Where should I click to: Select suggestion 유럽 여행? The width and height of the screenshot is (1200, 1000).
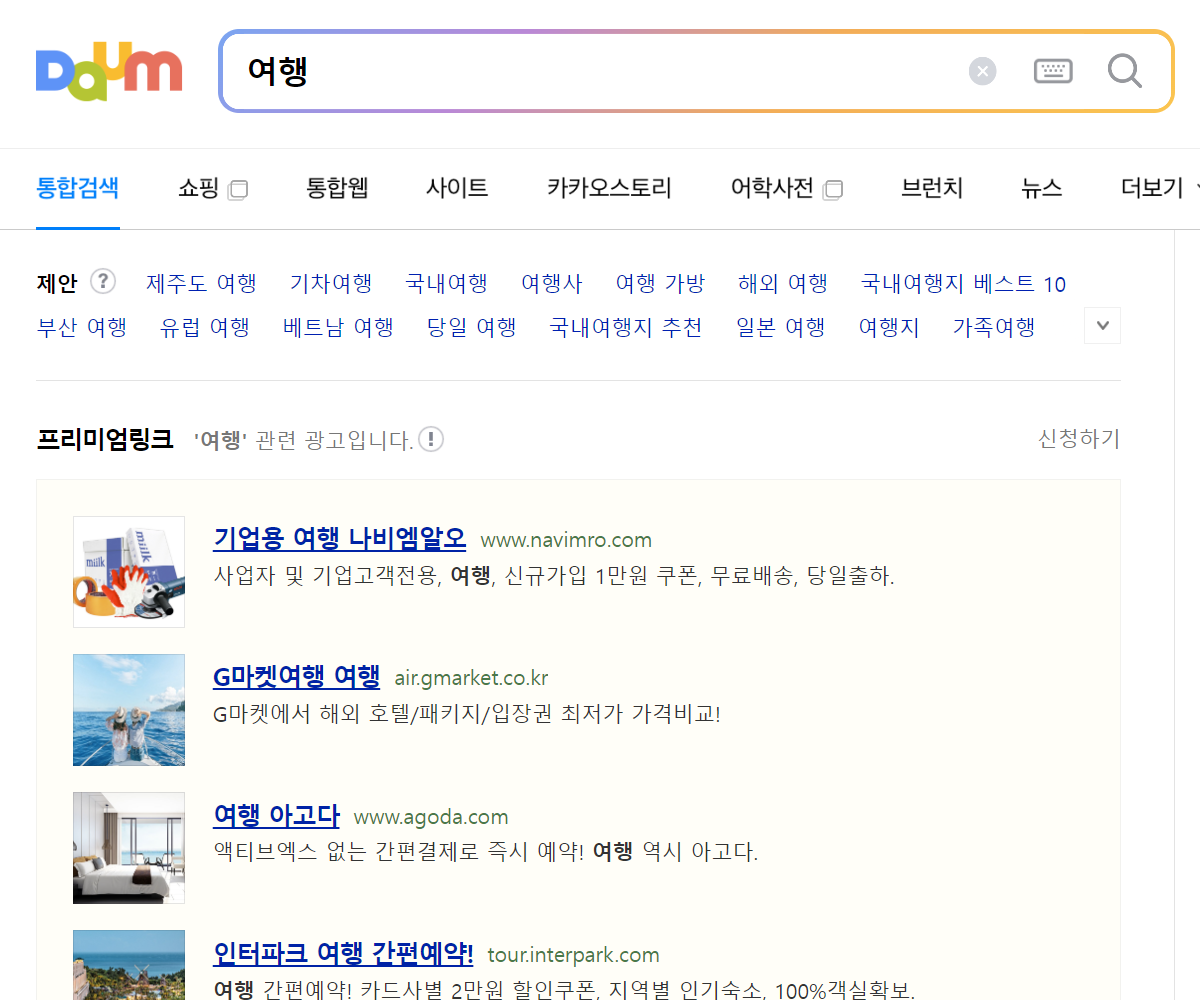(205, 327)
